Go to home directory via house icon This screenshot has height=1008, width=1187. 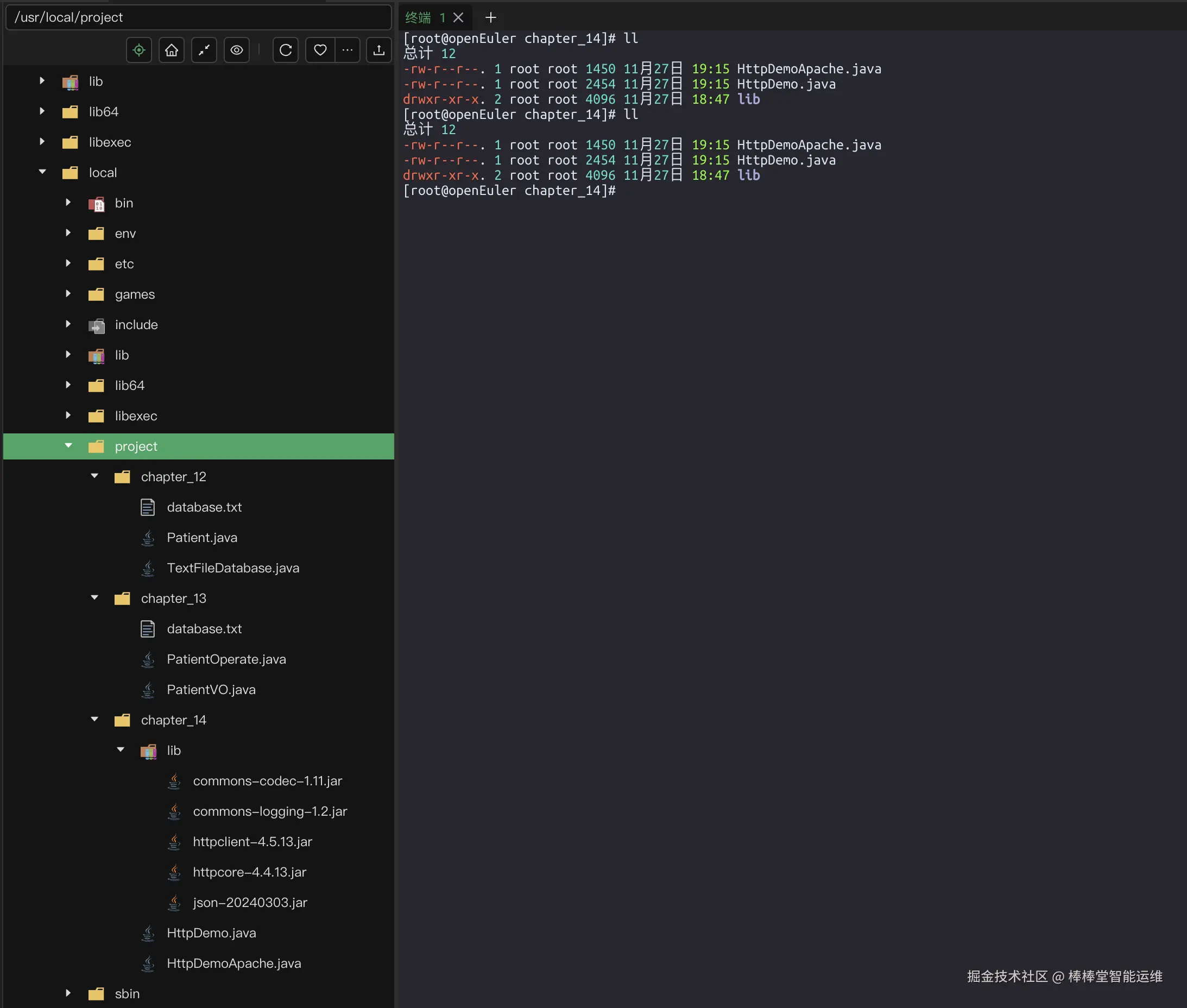(x=172, y=51)
